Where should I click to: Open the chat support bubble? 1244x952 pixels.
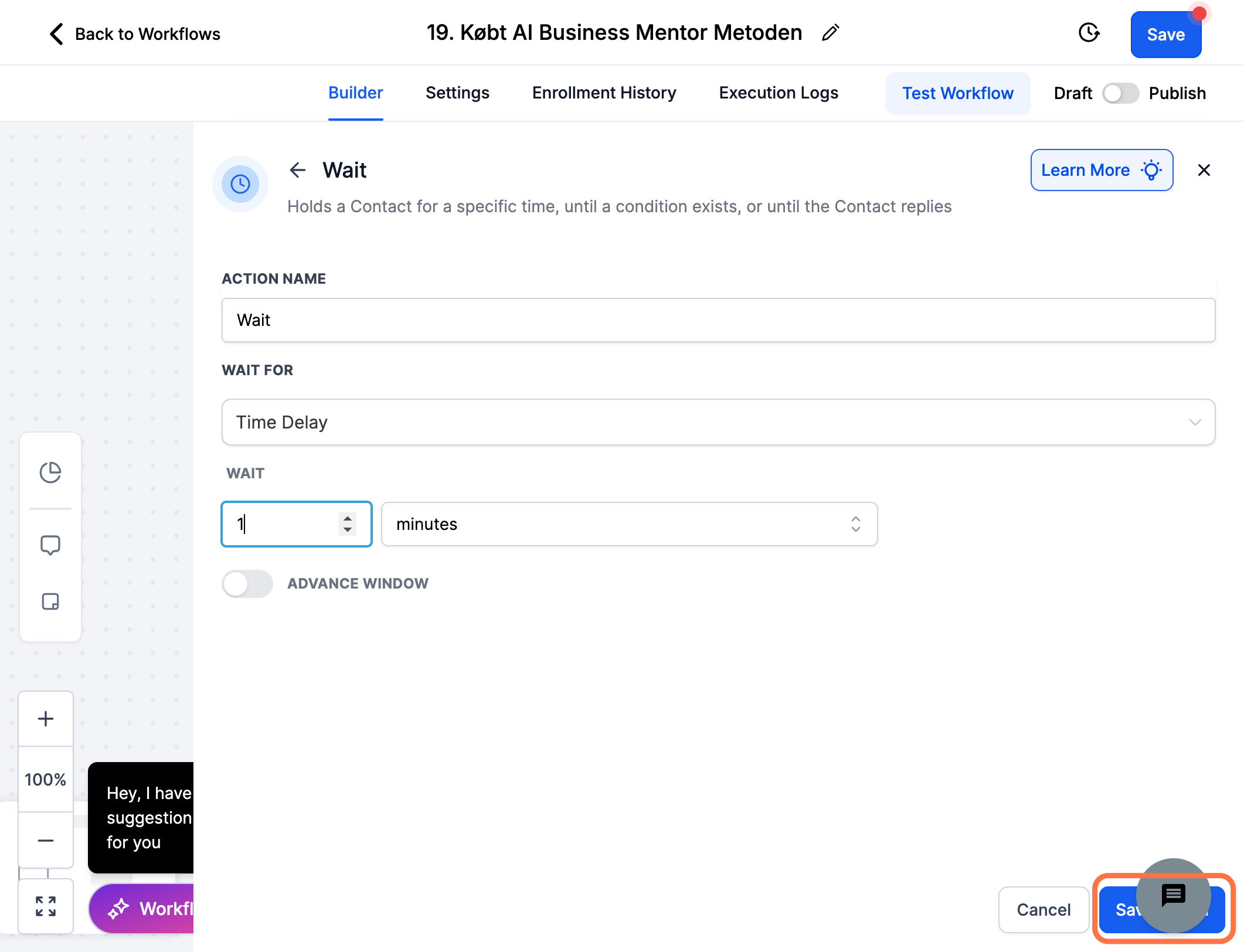pos(1173,895)
